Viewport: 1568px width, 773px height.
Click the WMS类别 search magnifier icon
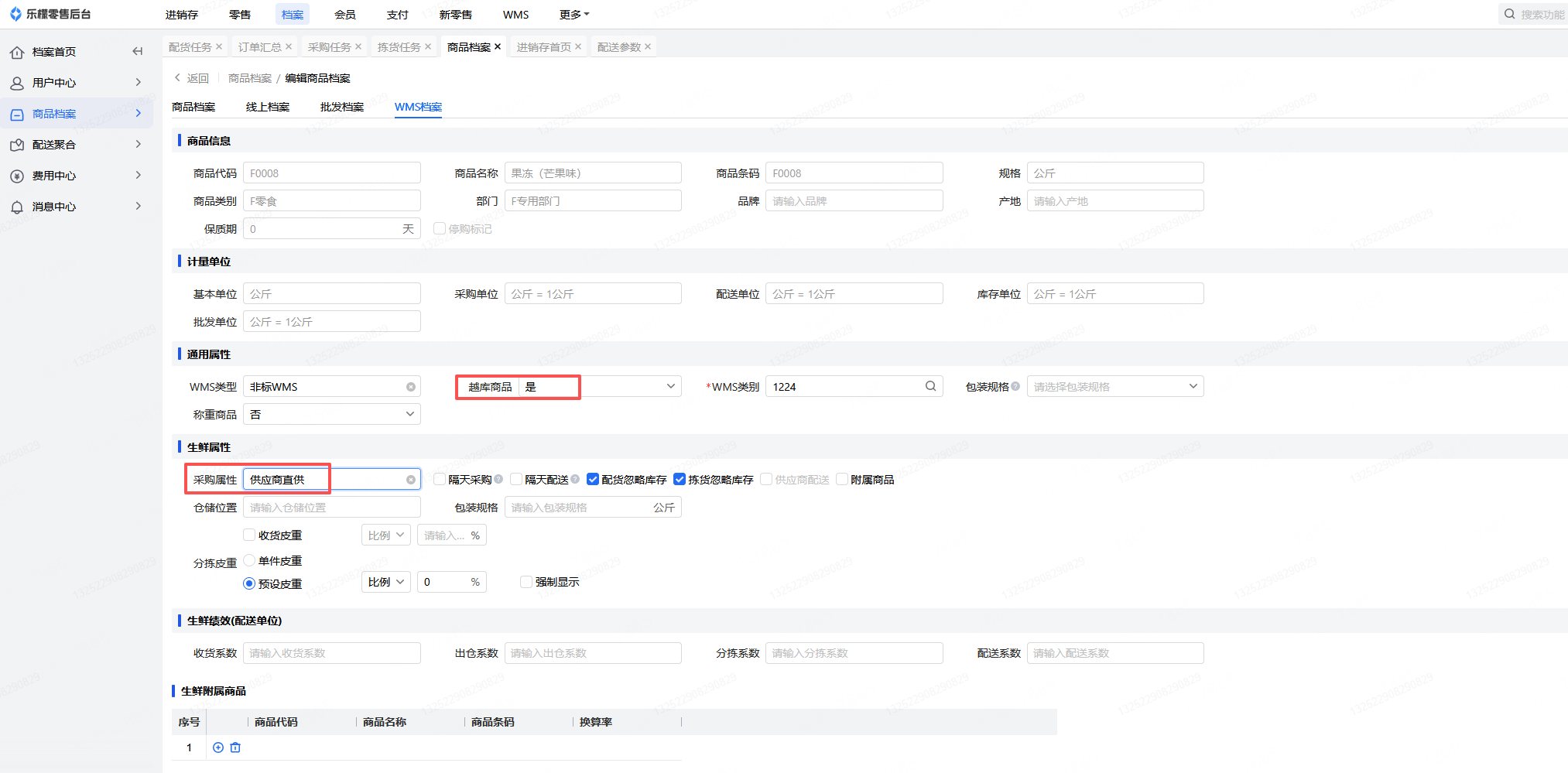point(931,386)
